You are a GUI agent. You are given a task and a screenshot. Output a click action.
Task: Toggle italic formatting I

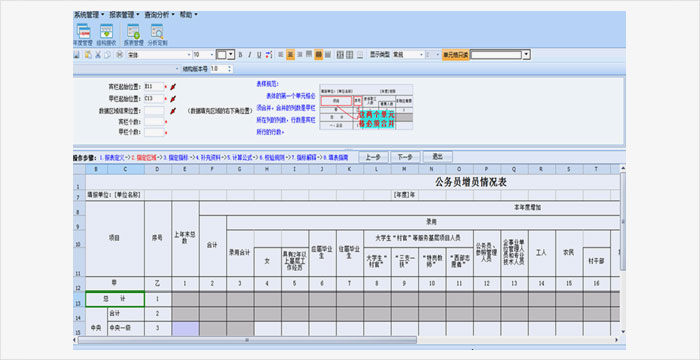pos(250,55)
